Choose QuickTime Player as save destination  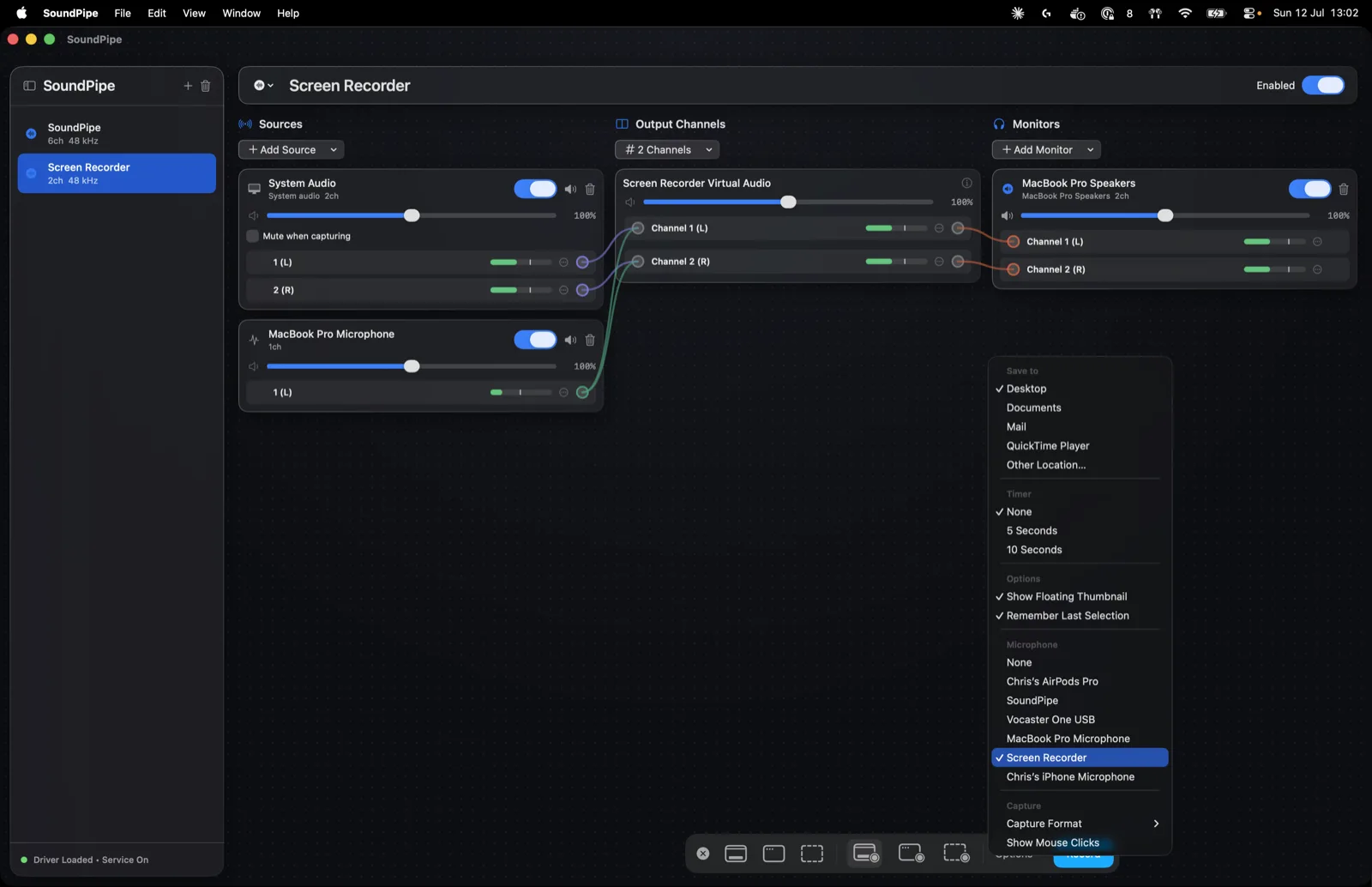tap(1048, 445)
